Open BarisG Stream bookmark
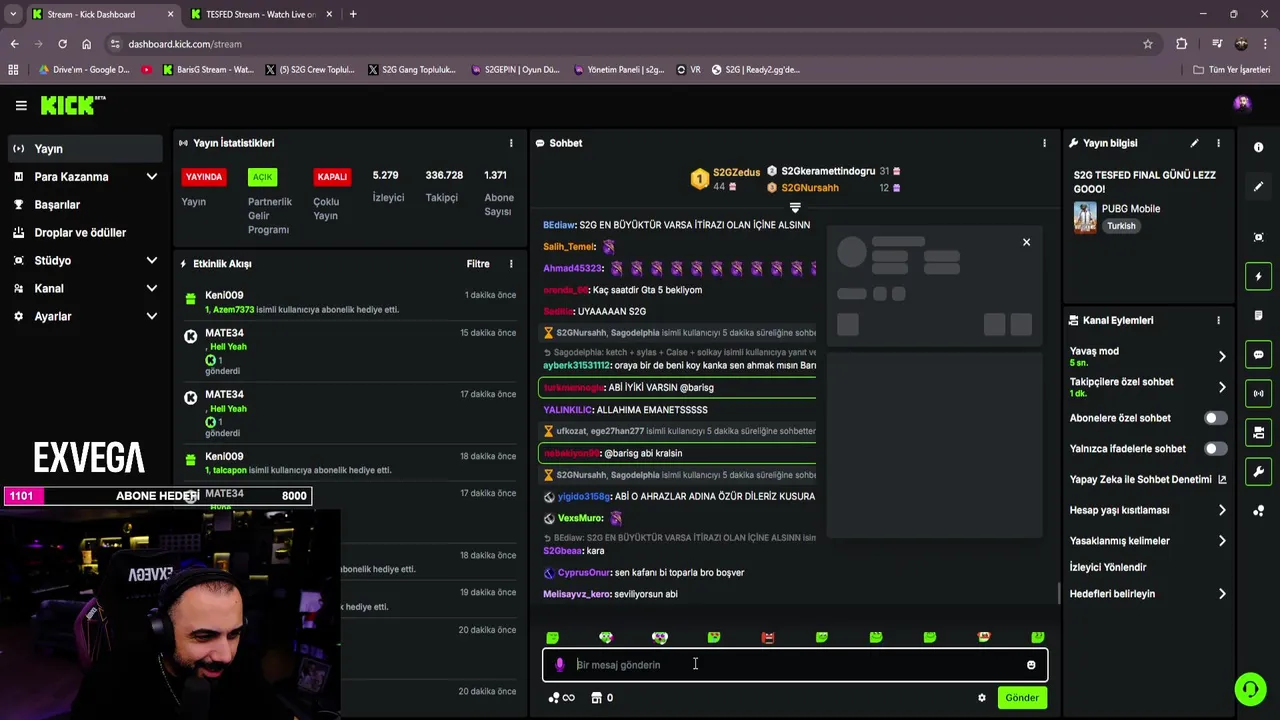 tap(206, 70)
